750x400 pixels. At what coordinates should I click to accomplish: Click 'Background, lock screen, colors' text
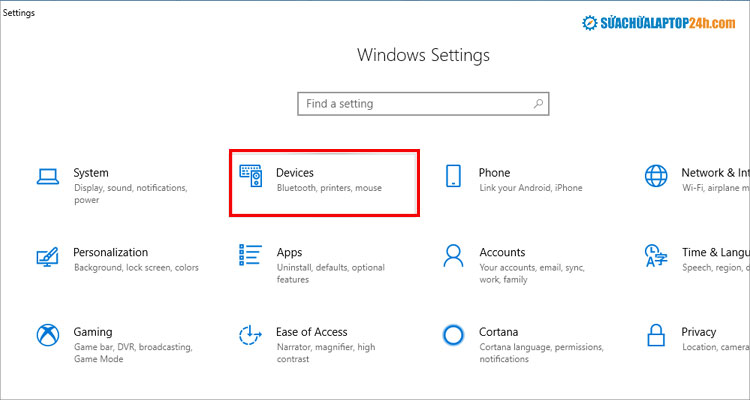point(136,268)
